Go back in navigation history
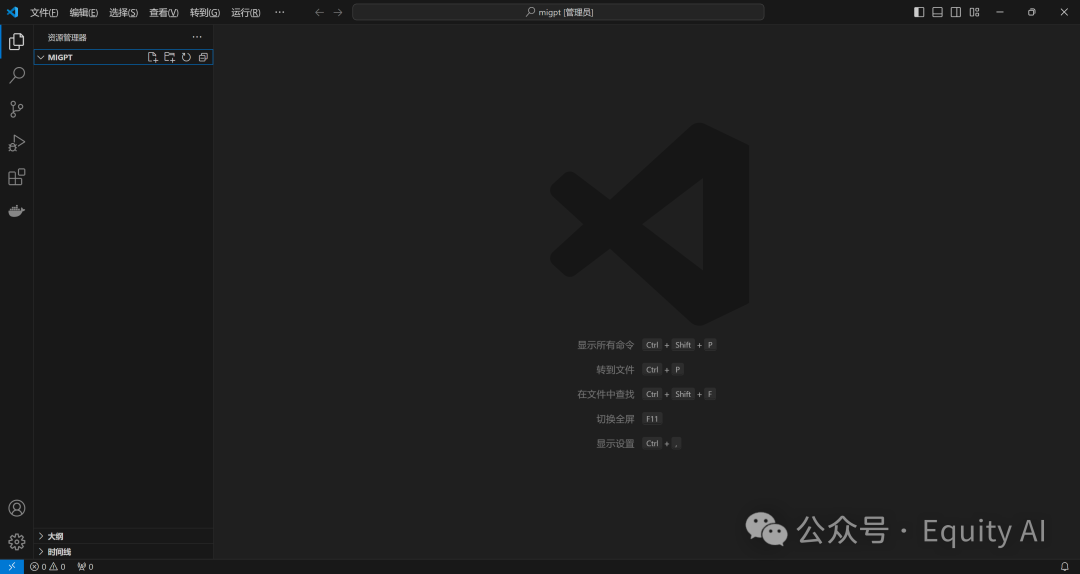The image size is (1080, 574). pos(319,12)
